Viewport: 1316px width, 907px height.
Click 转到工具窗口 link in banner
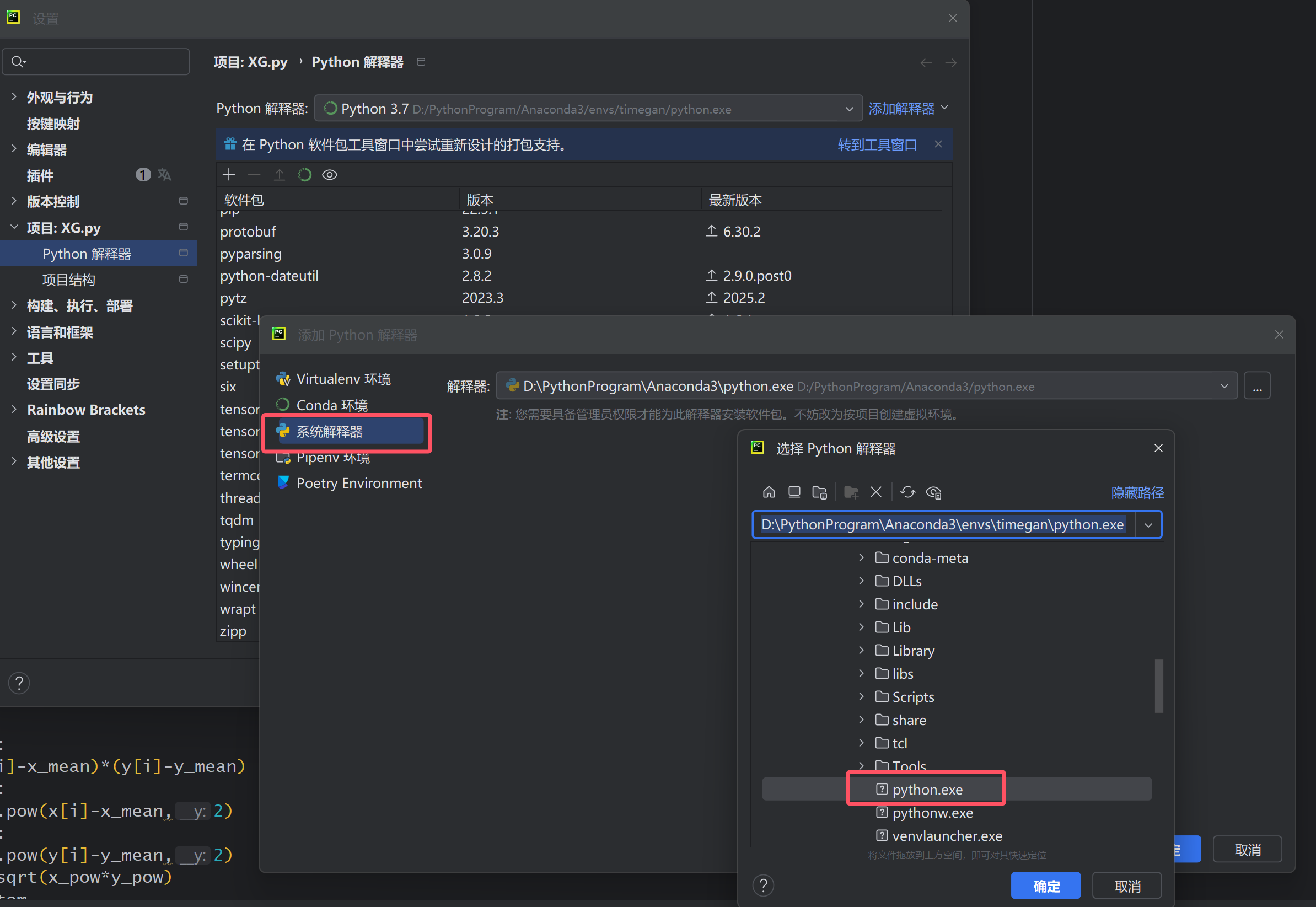pos(877,145)
